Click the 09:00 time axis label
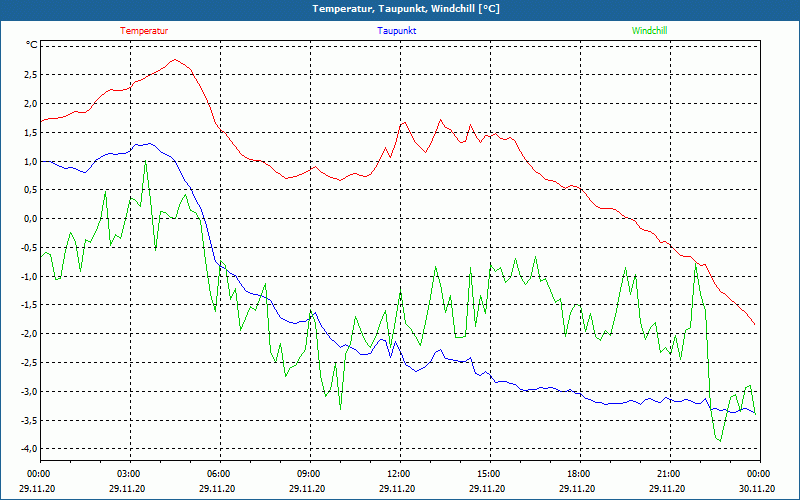 [x=308, y=474]
